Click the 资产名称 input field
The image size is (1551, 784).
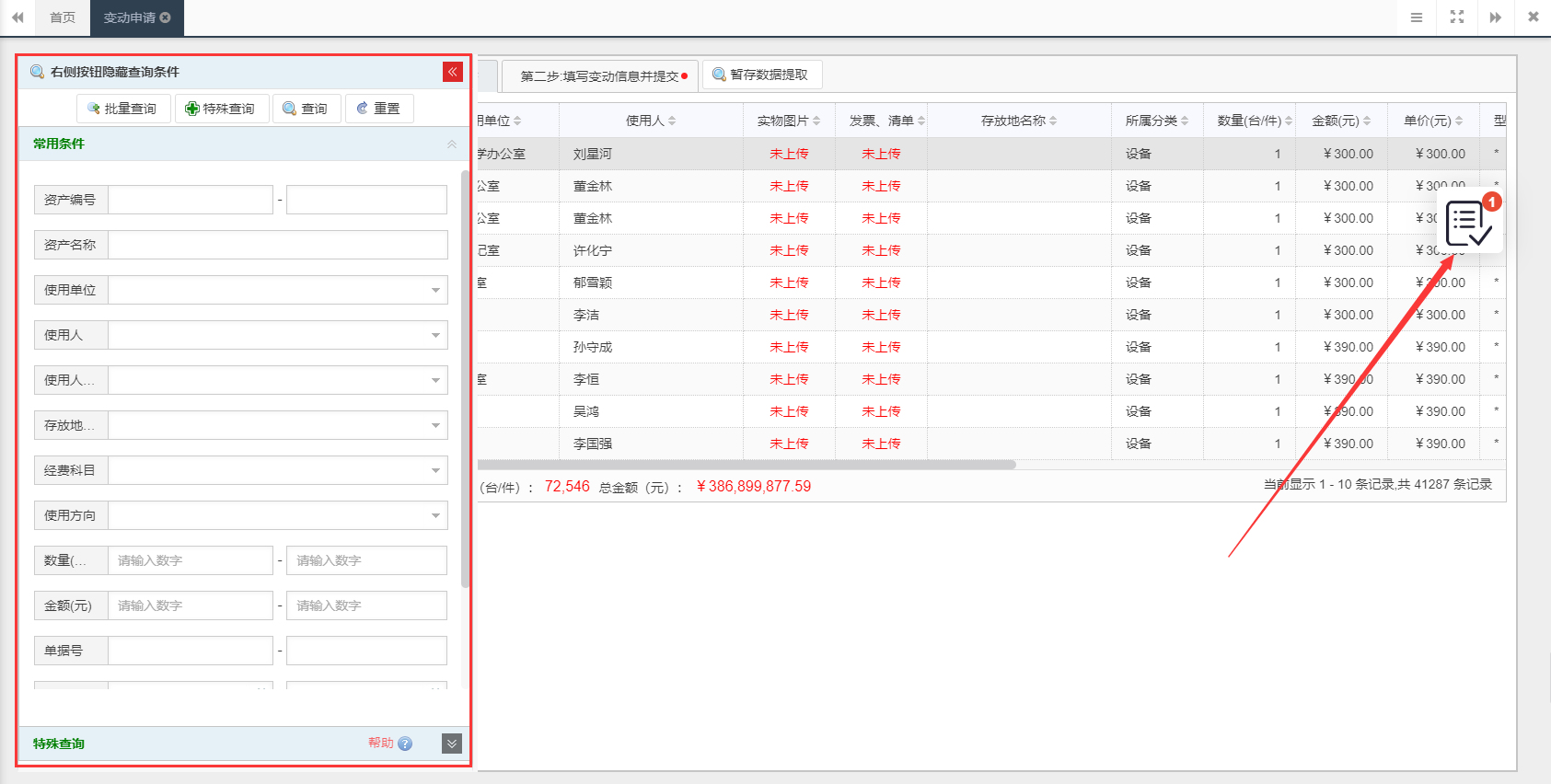click(x=277, y=245)
